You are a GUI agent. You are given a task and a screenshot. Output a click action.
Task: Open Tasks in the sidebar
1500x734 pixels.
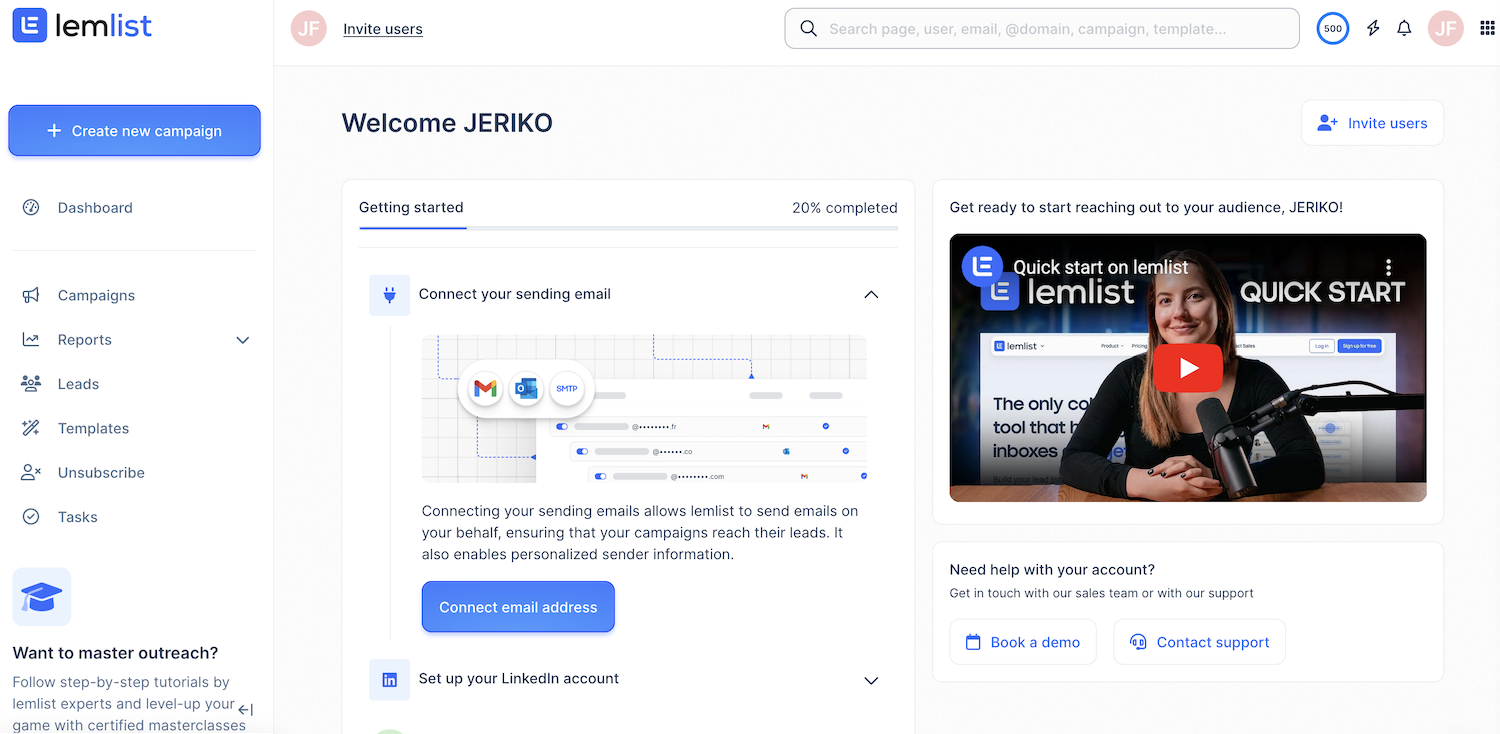[x=77, y=517]
